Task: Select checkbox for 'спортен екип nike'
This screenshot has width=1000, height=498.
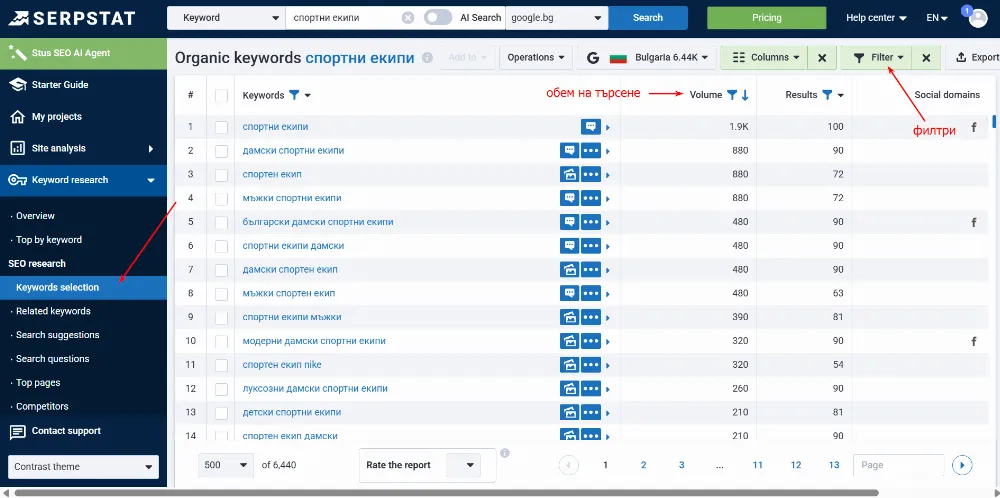Action: click(221, 365)
